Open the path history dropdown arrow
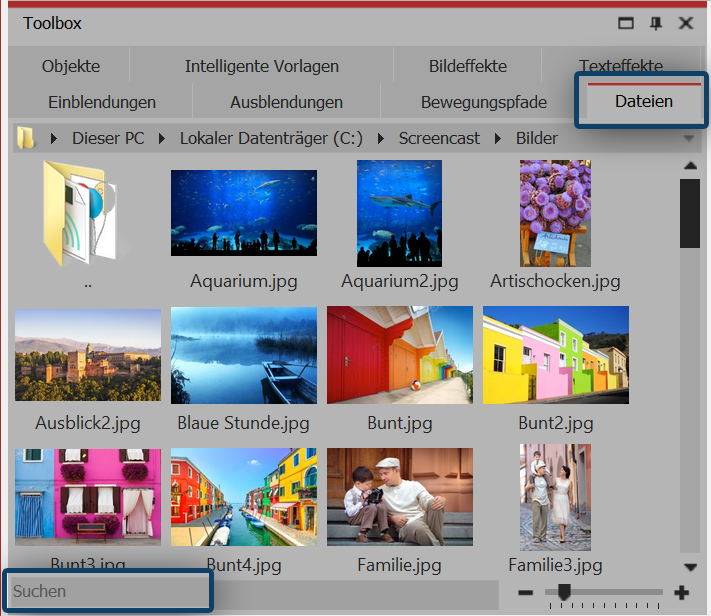Screen dimensions: 711x616 [689, 138]
